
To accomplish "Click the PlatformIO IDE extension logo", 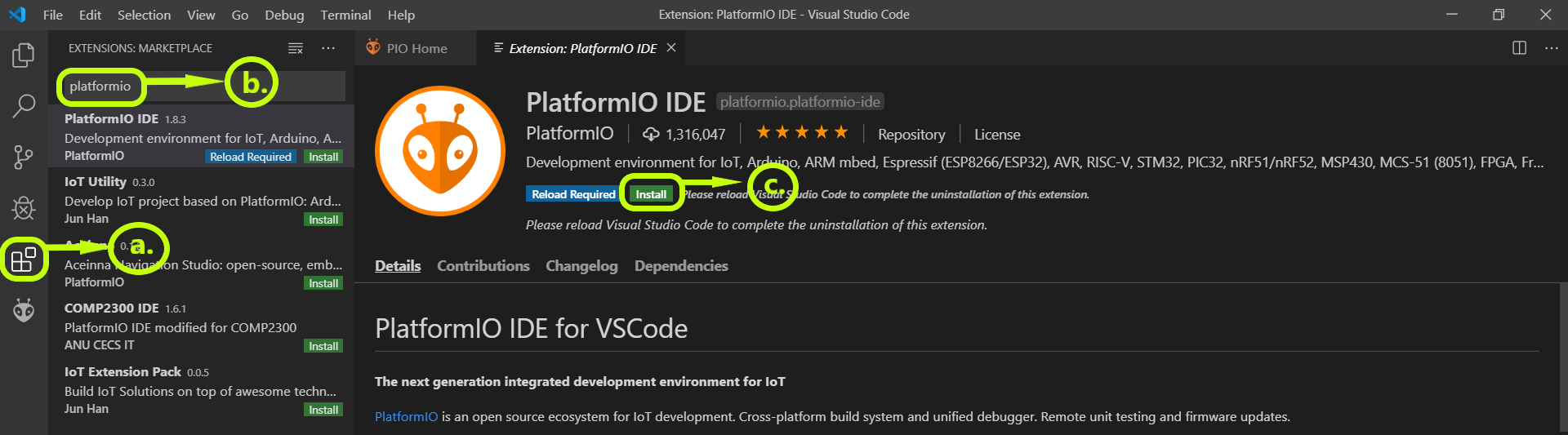I will pos(440,151).
